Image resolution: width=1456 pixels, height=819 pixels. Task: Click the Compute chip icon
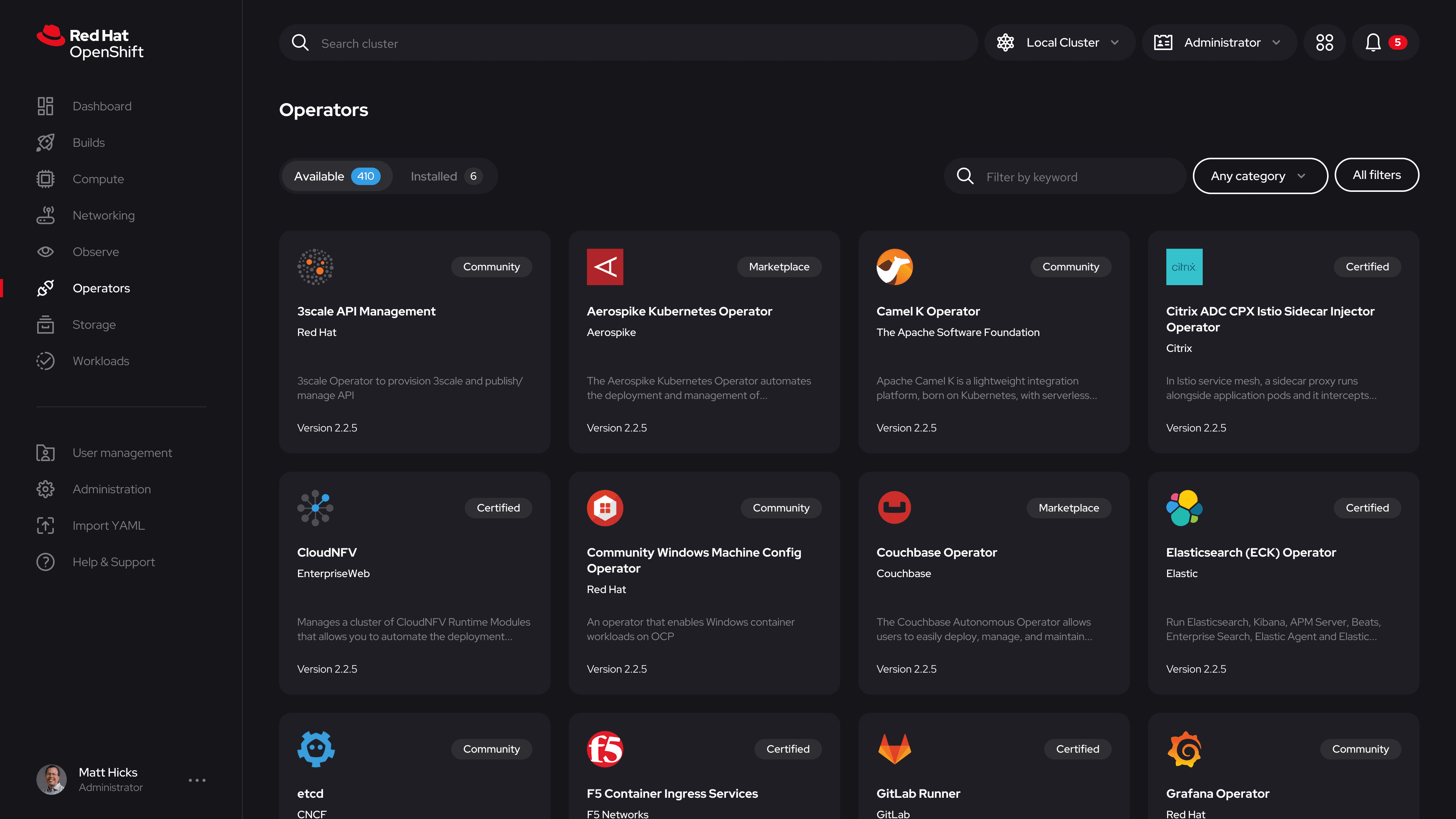[x=45, y=179]
